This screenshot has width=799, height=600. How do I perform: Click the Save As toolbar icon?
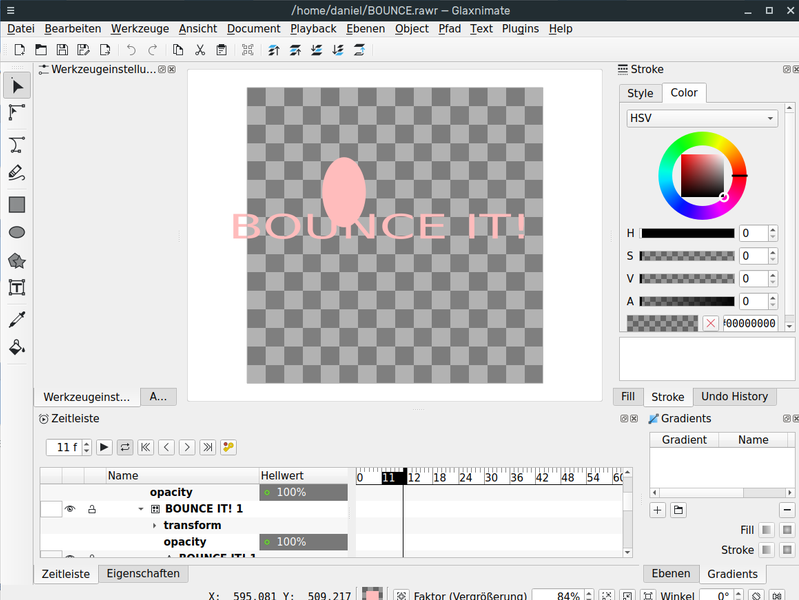(84, 50)
